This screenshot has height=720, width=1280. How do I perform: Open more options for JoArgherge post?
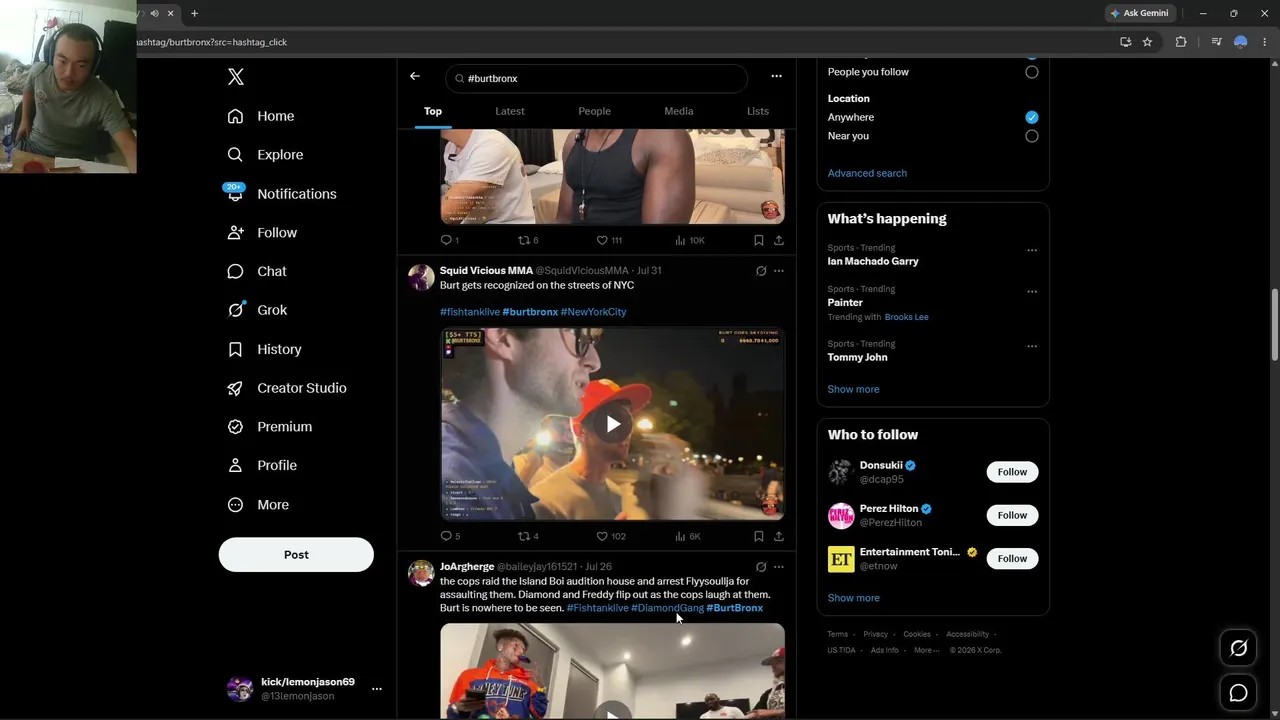click(779, 567)
